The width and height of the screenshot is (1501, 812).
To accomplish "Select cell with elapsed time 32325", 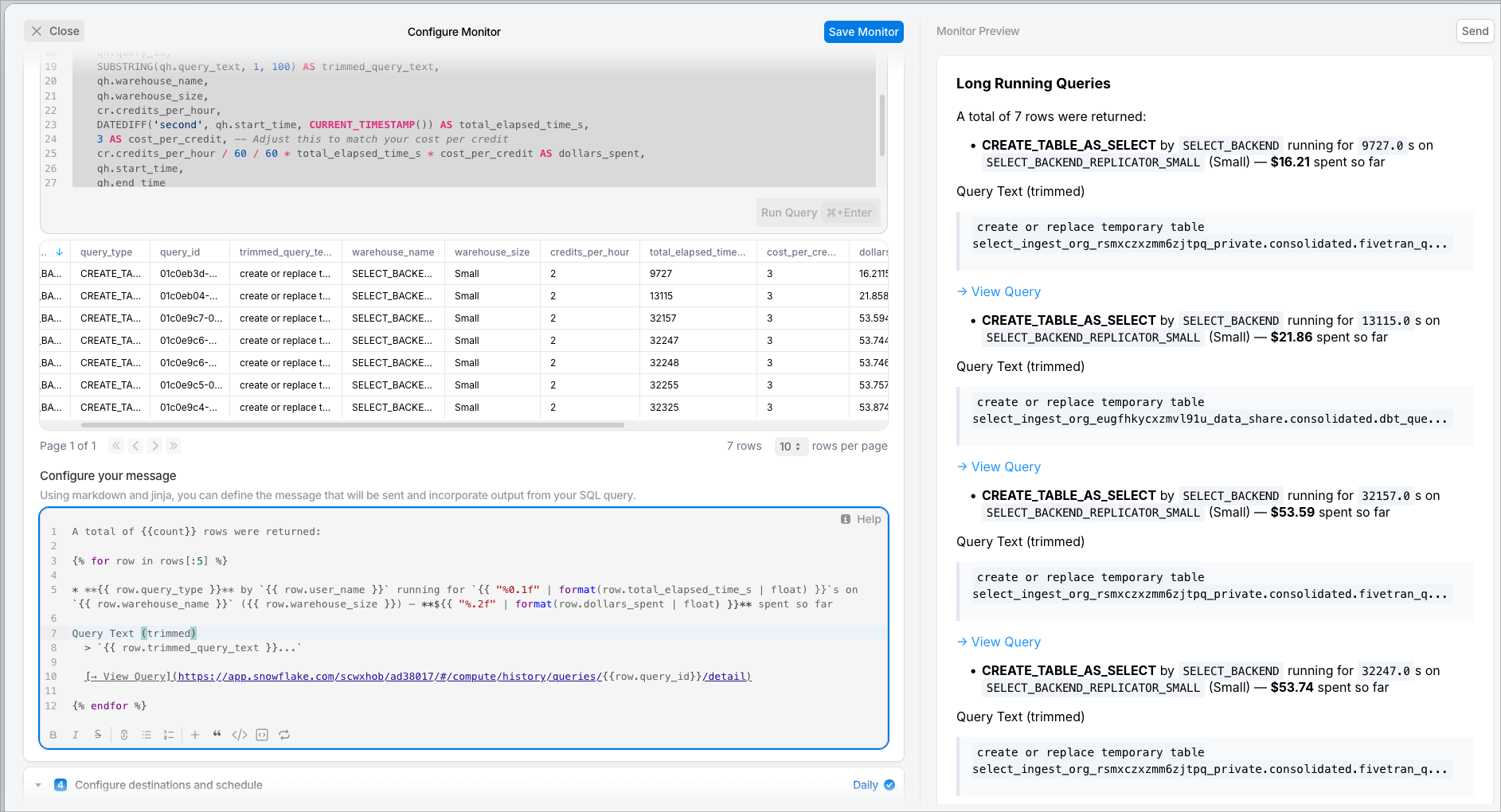I will pyautogui.click(x=698, y=408).
